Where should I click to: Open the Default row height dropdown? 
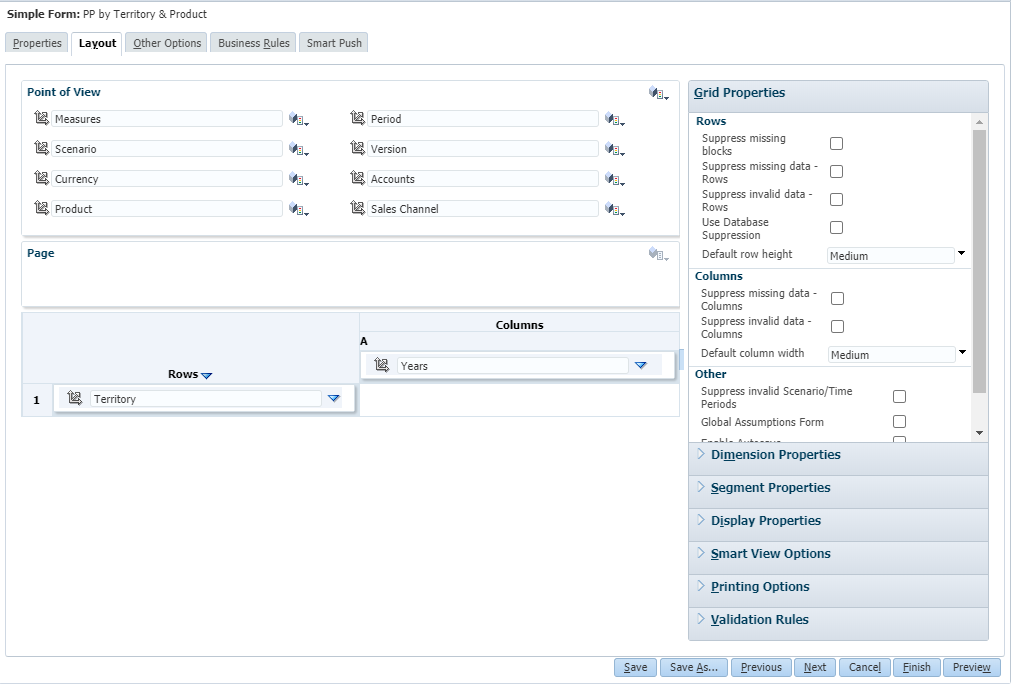[x=960, y=255]
